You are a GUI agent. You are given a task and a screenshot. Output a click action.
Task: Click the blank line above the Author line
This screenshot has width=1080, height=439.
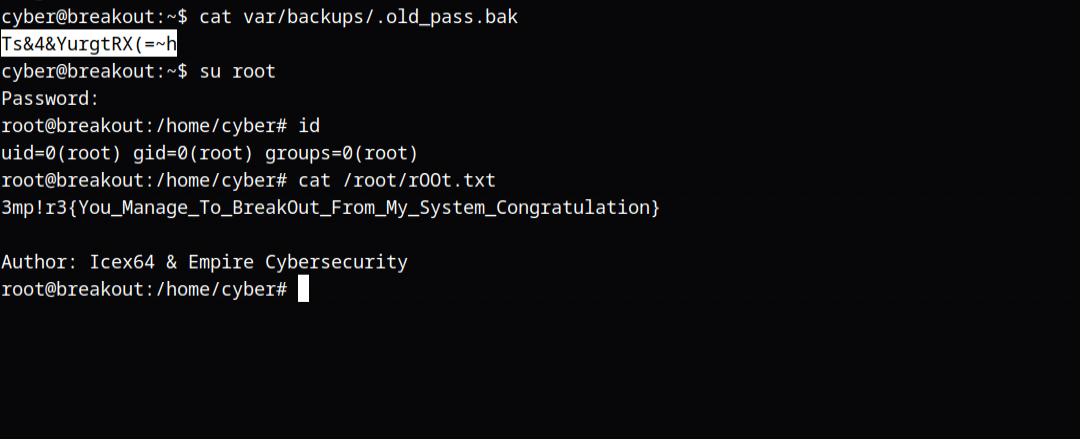coord(300,235)
